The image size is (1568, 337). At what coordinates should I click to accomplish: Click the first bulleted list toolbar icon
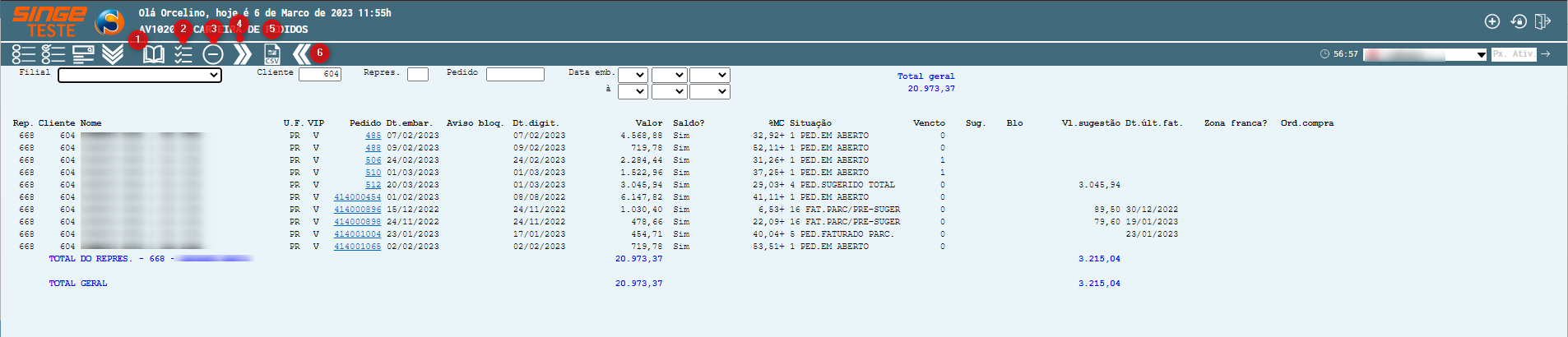(24, 54)
